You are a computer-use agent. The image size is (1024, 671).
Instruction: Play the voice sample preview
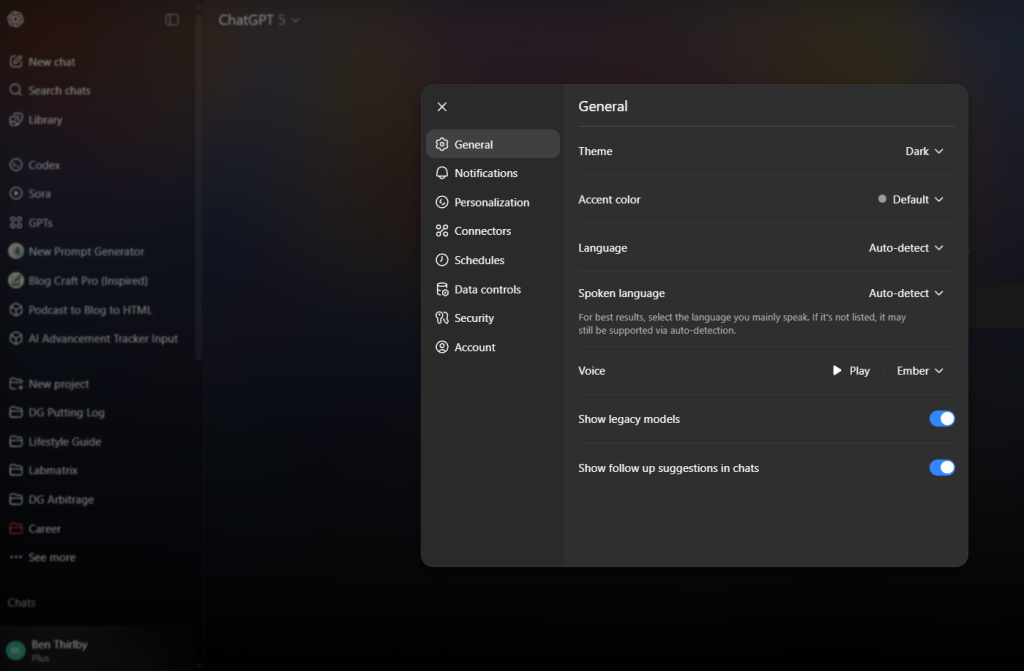click(x=851, y=371)
